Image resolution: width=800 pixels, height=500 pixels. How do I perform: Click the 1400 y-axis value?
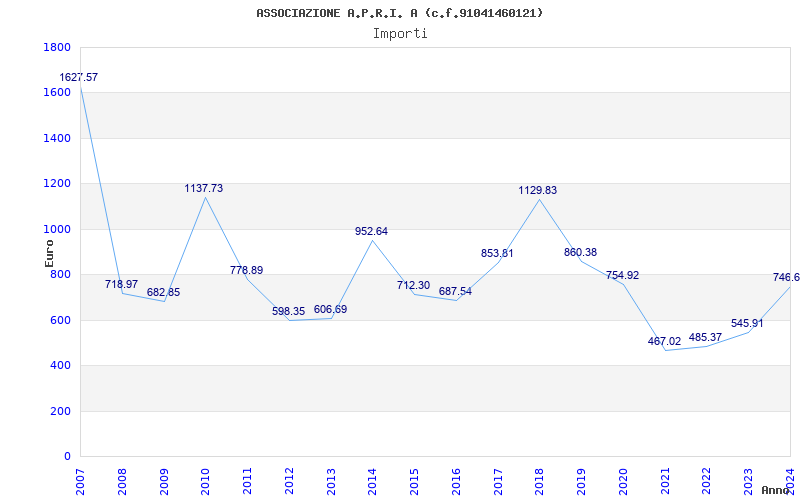click(x=57, y=138)
